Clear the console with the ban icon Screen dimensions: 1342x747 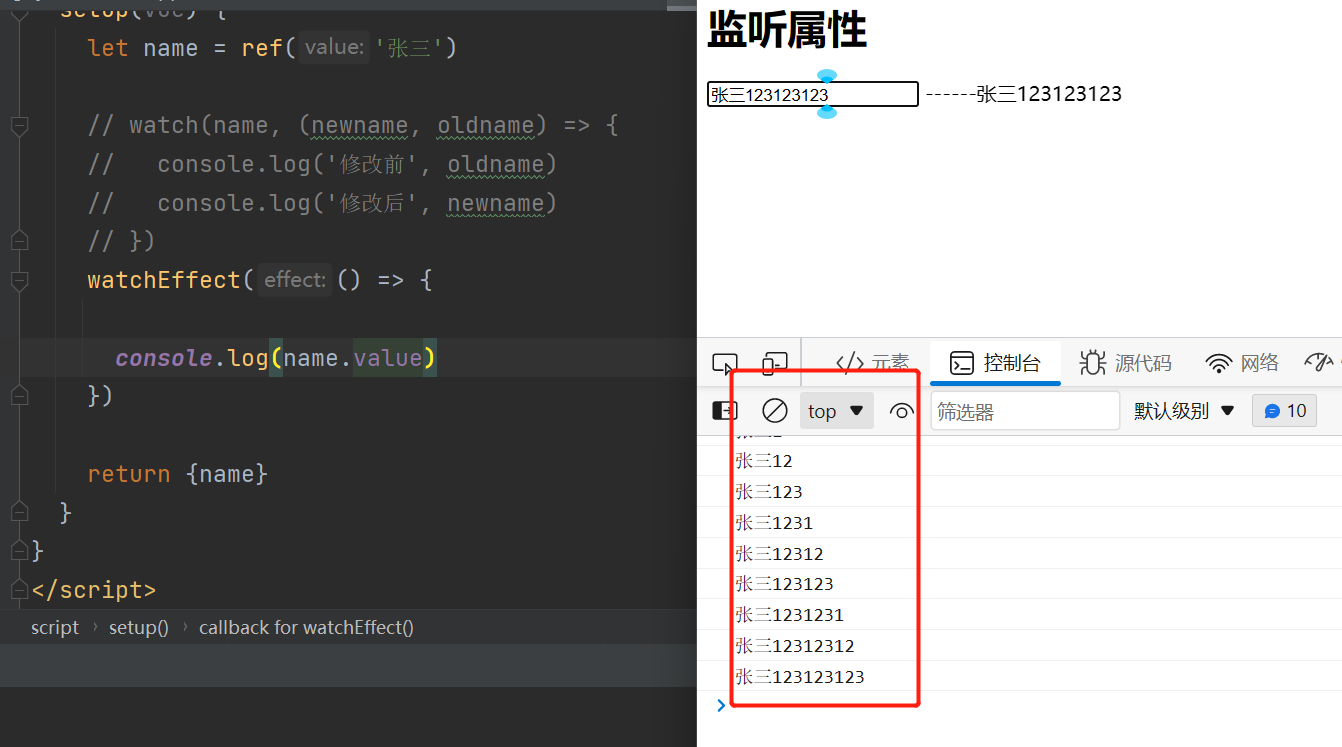pos(775,411)
